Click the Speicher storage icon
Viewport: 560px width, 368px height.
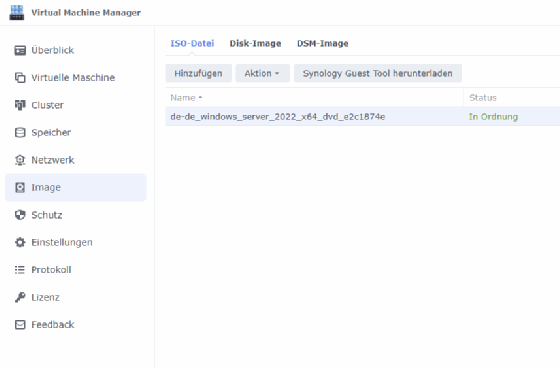pyautogui.click(x=20, y=133)
